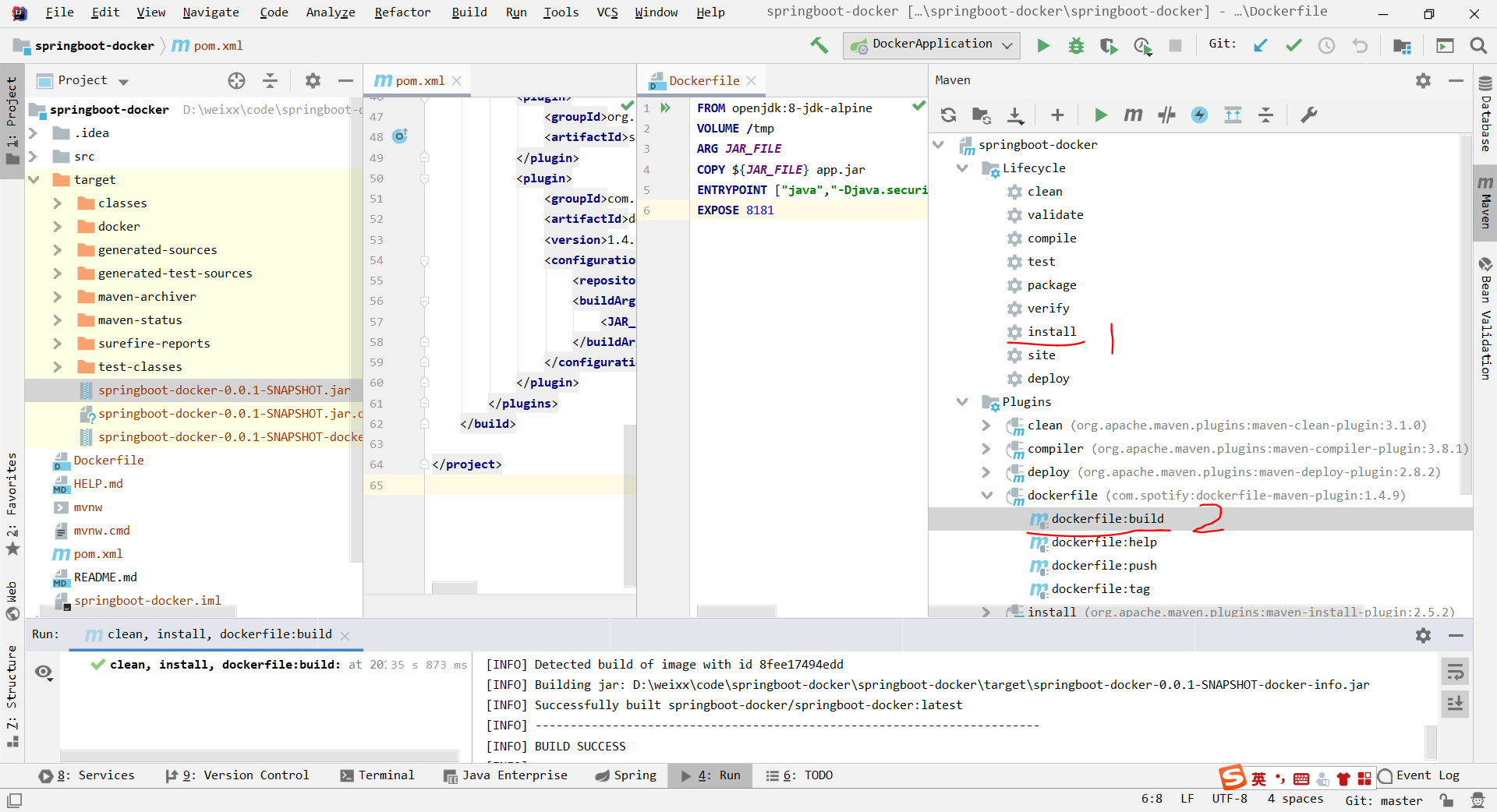Image resolution: width=1497 pixels, height=812 pixels.
Task: Click Execute Maven Goal 'm' icon
Action: 1133,115
